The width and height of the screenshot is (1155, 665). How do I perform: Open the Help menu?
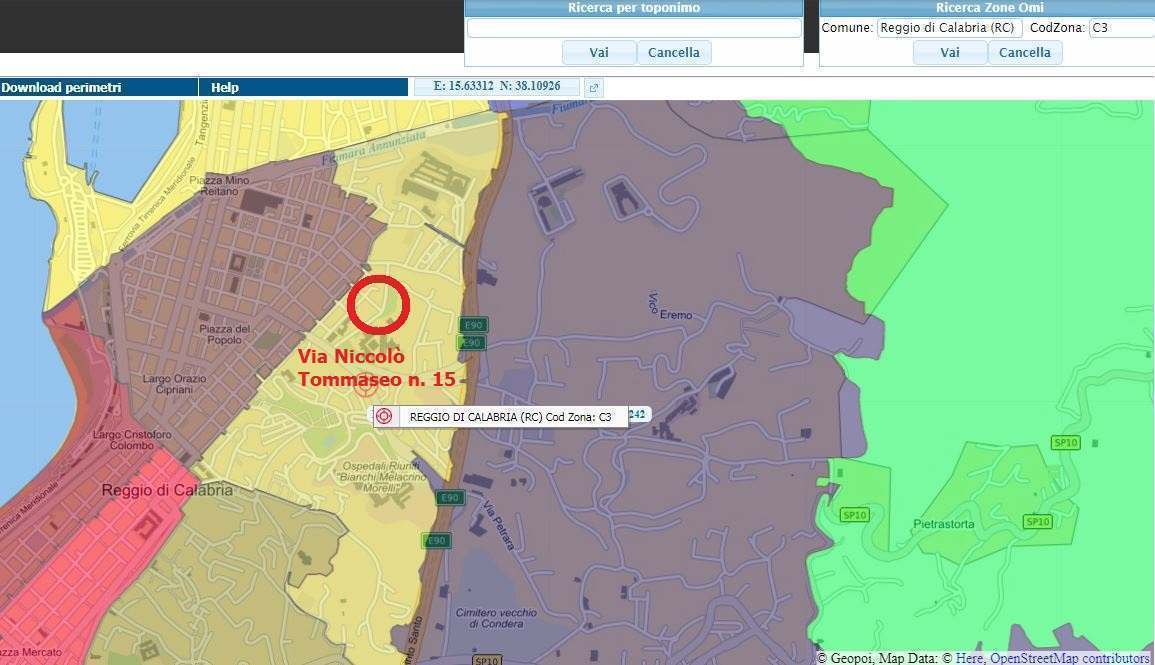[225, 88]
